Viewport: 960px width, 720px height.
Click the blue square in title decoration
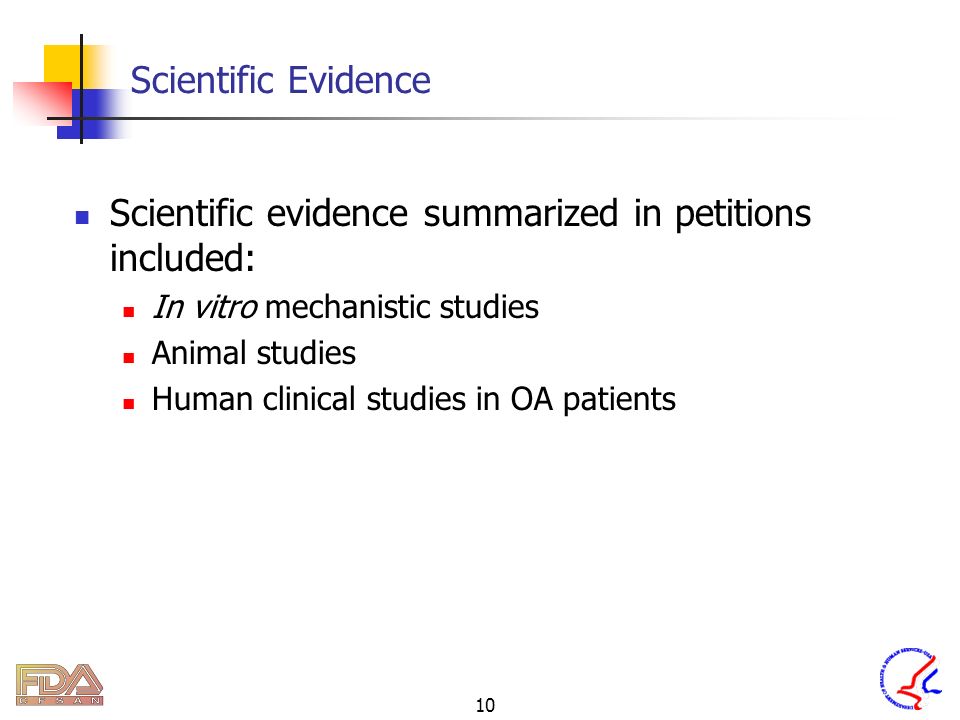click(93, 114)
